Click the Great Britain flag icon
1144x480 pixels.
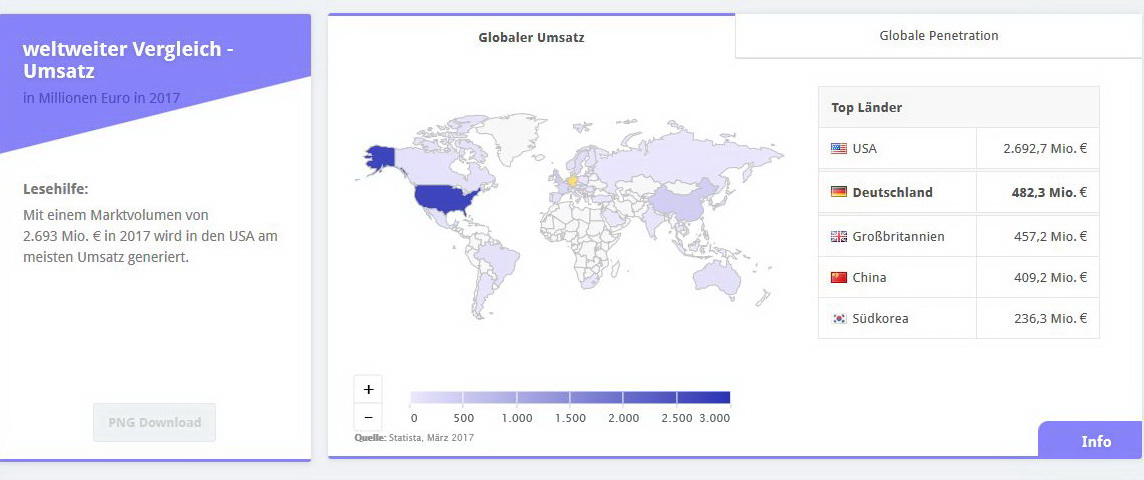[838, 237]
